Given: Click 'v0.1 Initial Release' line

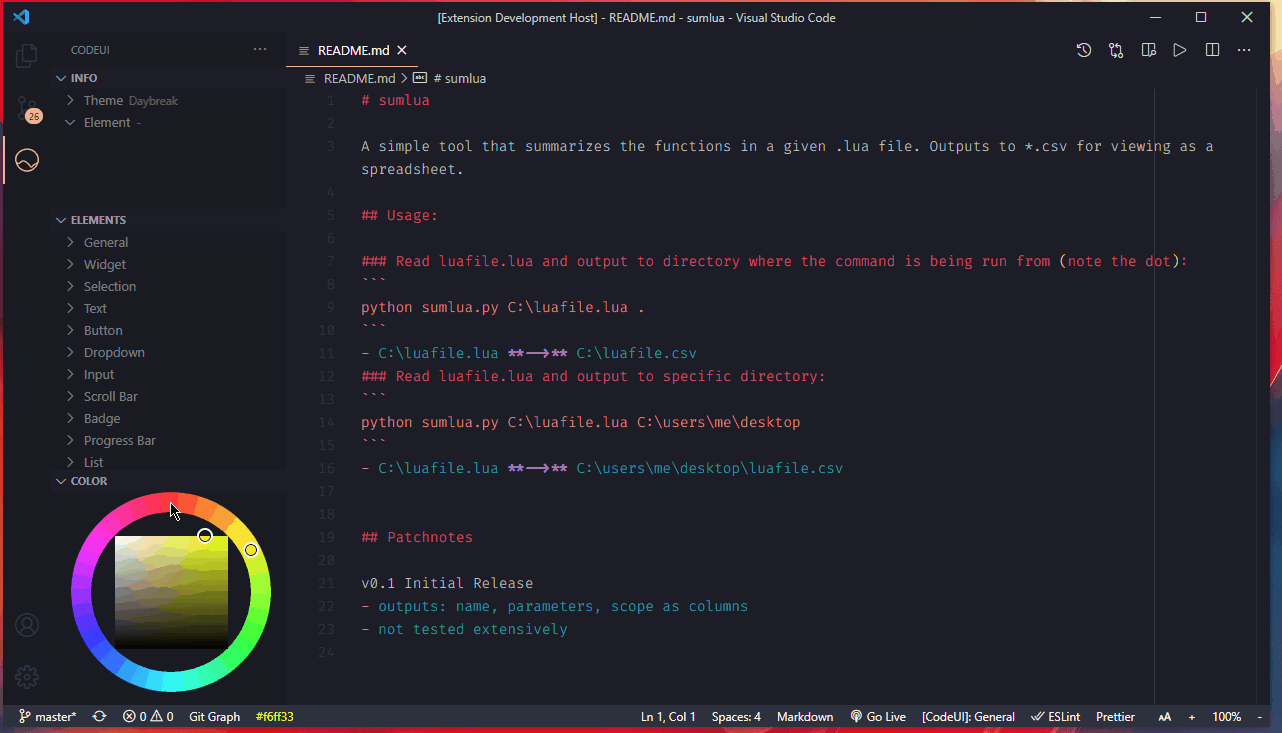Looking at the screenshot, I should pyautogui.click(x=447, y=583).
